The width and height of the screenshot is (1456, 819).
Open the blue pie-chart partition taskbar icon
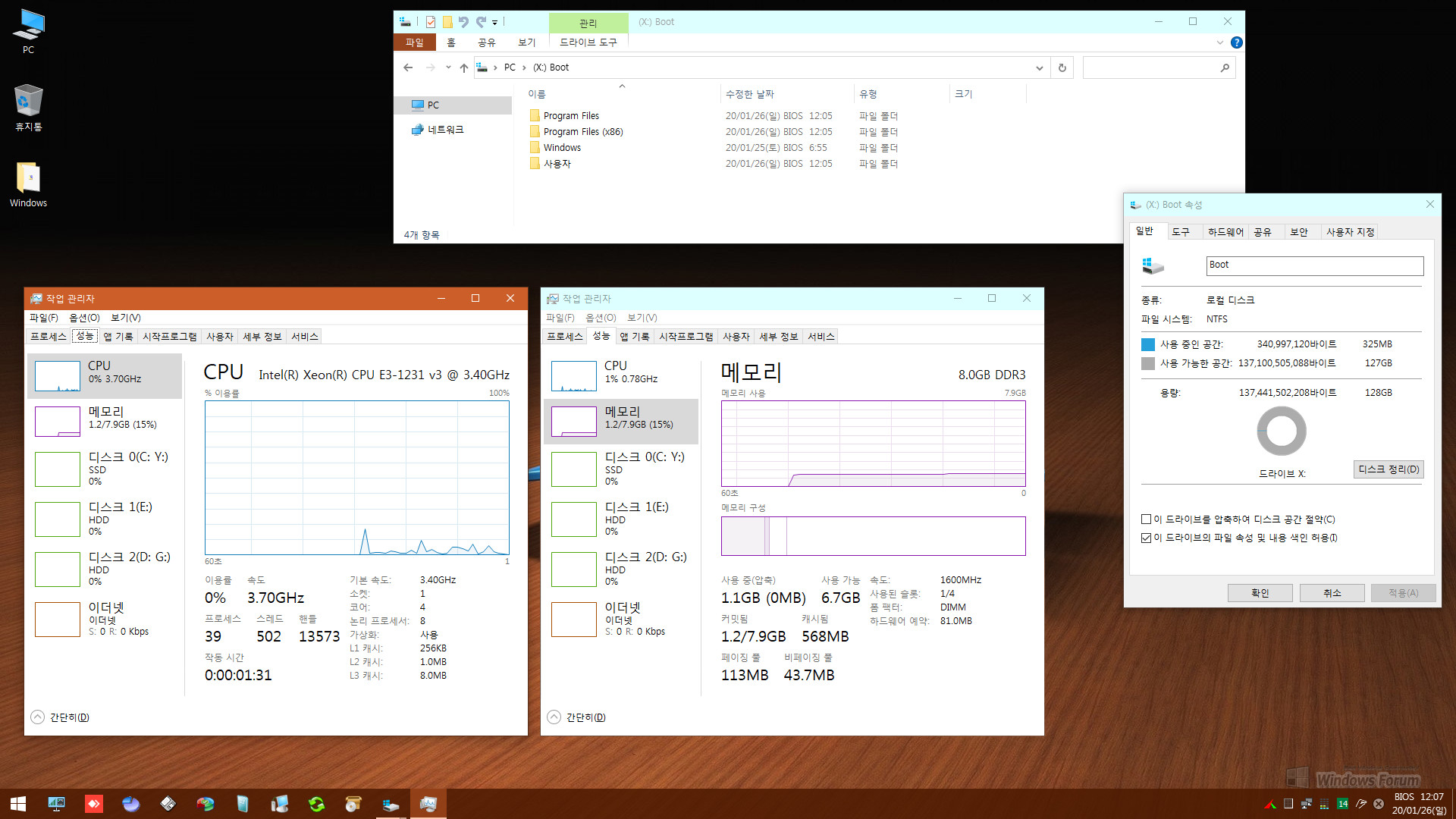pyautogui.click(x=130, y=804)
